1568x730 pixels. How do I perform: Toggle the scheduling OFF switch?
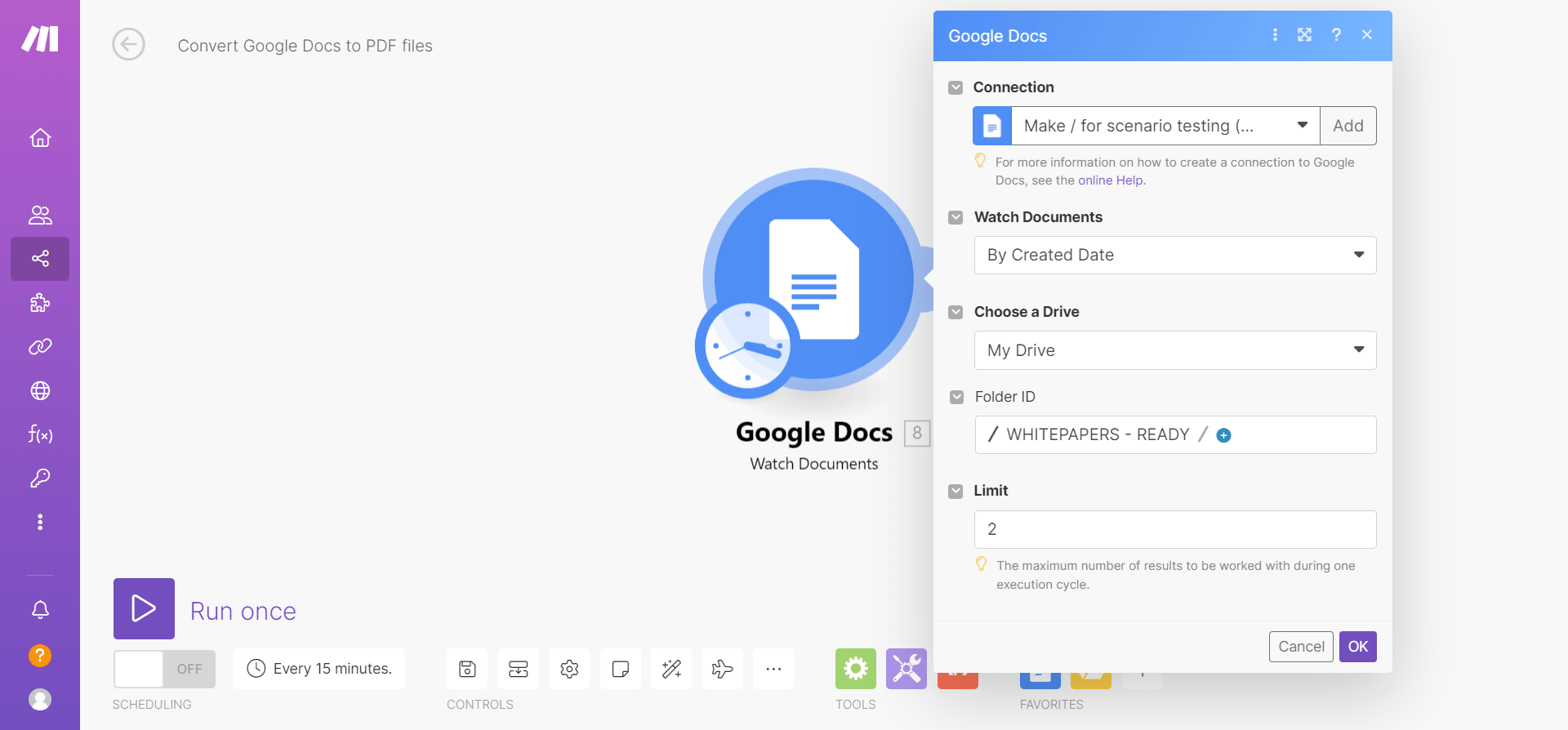tap(164, 670)
